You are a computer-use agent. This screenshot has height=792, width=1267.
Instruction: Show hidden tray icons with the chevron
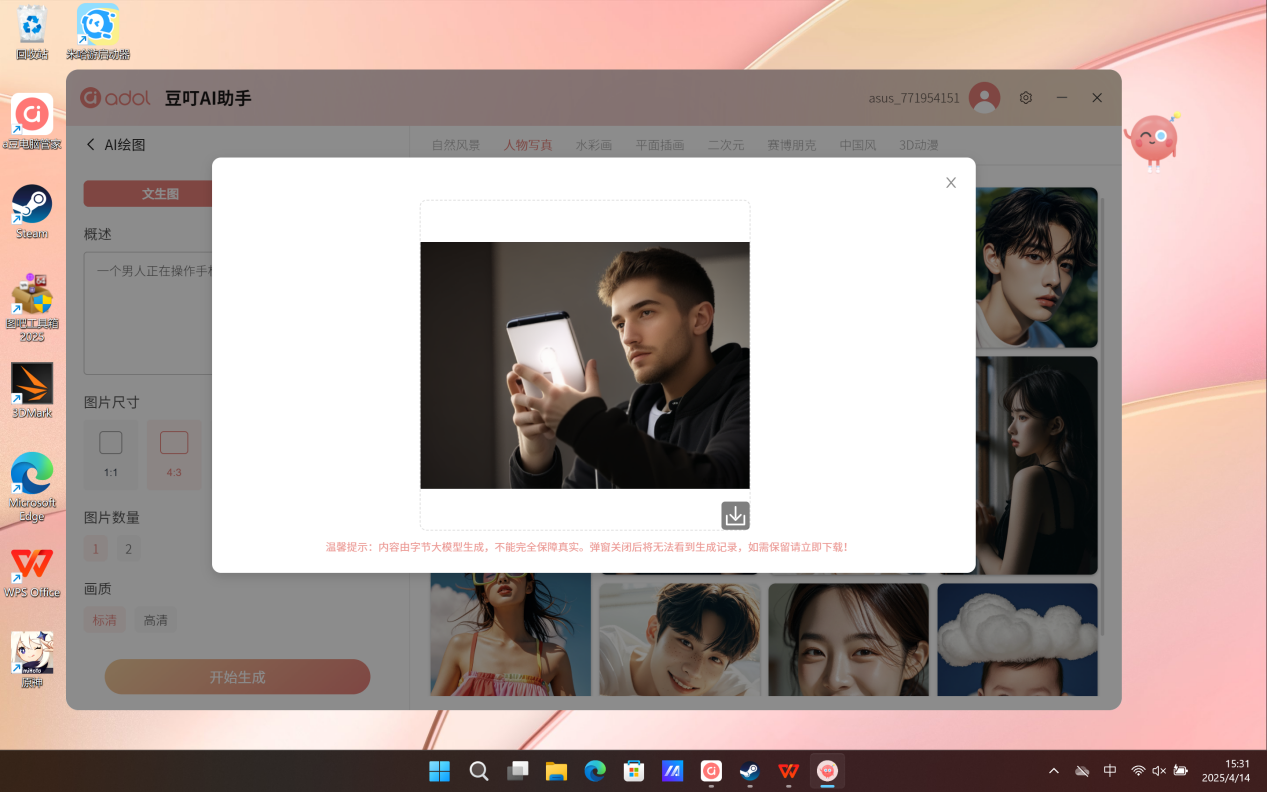click(x=1054, y=771)
